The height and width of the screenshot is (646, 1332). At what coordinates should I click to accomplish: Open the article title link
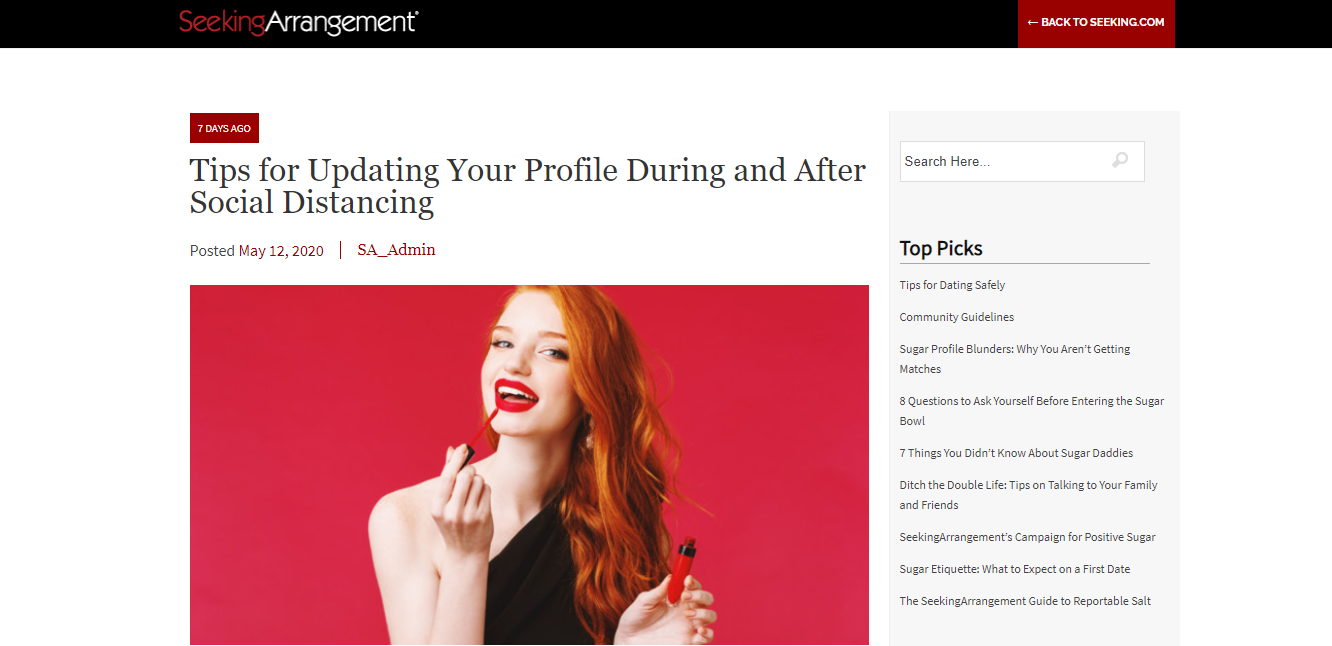[x=528, y=186]
